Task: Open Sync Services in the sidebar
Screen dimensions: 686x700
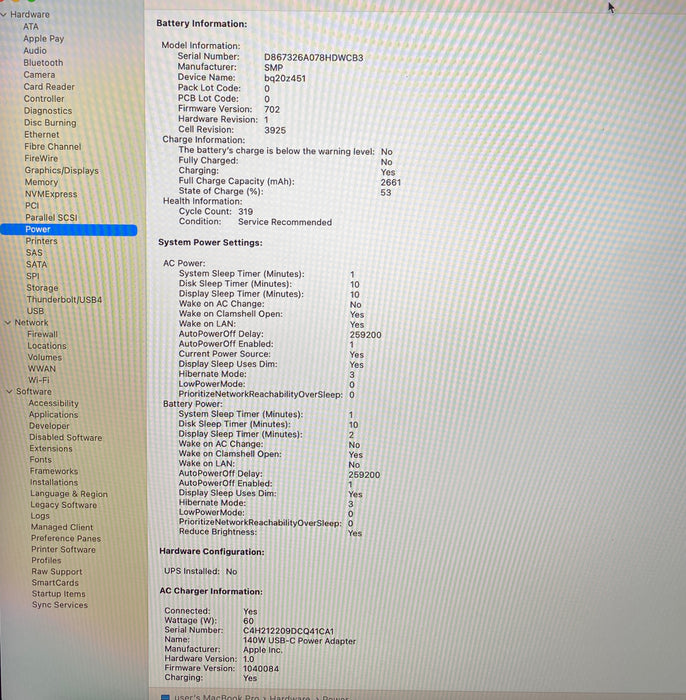Action: [60, 605]
